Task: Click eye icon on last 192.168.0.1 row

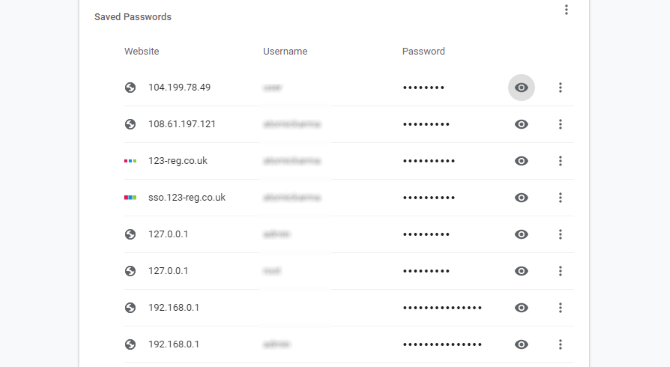Action: coord(521,345)
